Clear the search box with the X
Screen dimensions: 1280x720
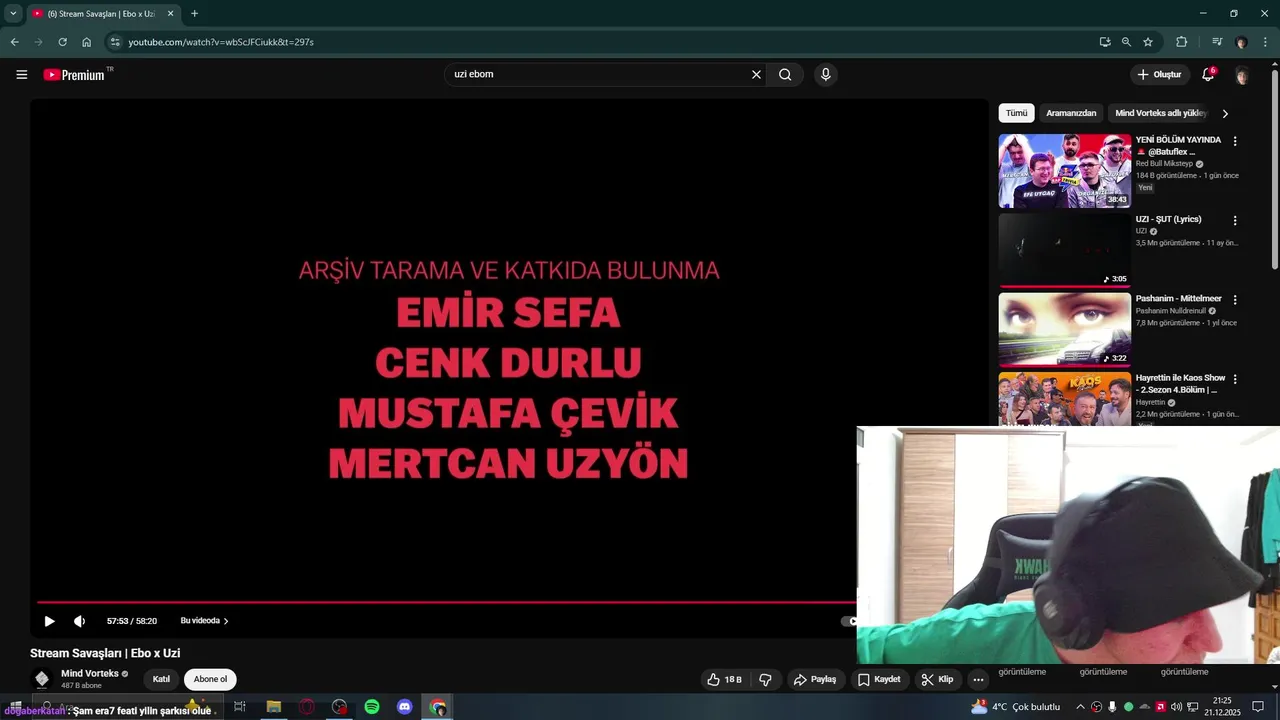coord(756,74)
